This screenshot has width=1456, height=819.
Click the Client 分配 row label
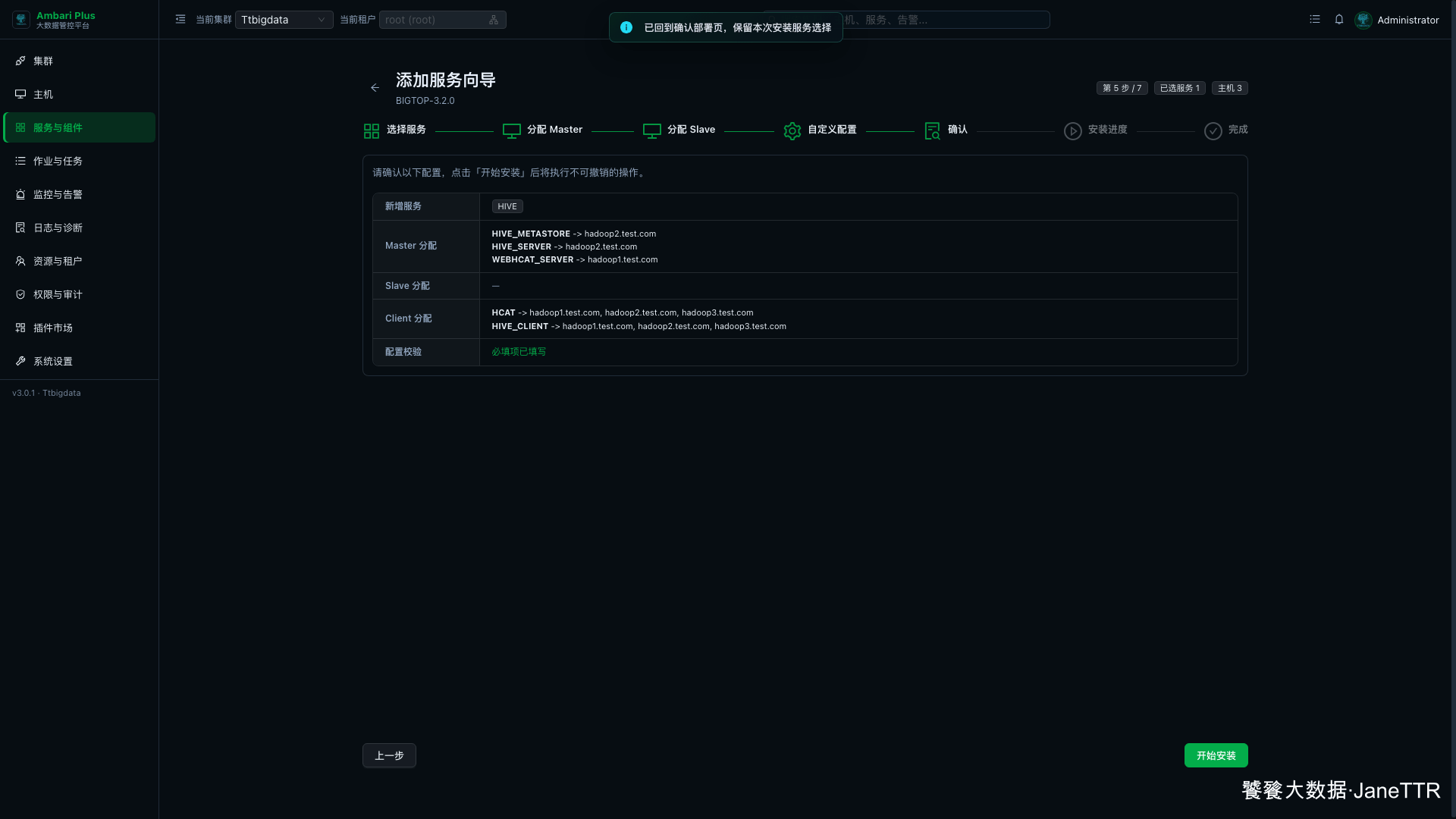point(409,318)
